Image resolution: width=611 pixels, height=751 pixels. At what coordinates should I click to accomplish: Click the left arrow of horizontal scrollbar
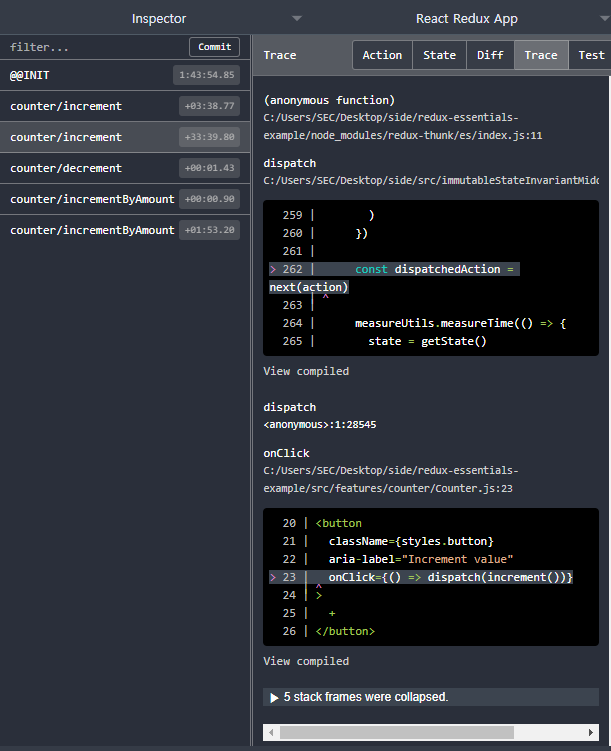coord(271,732)
